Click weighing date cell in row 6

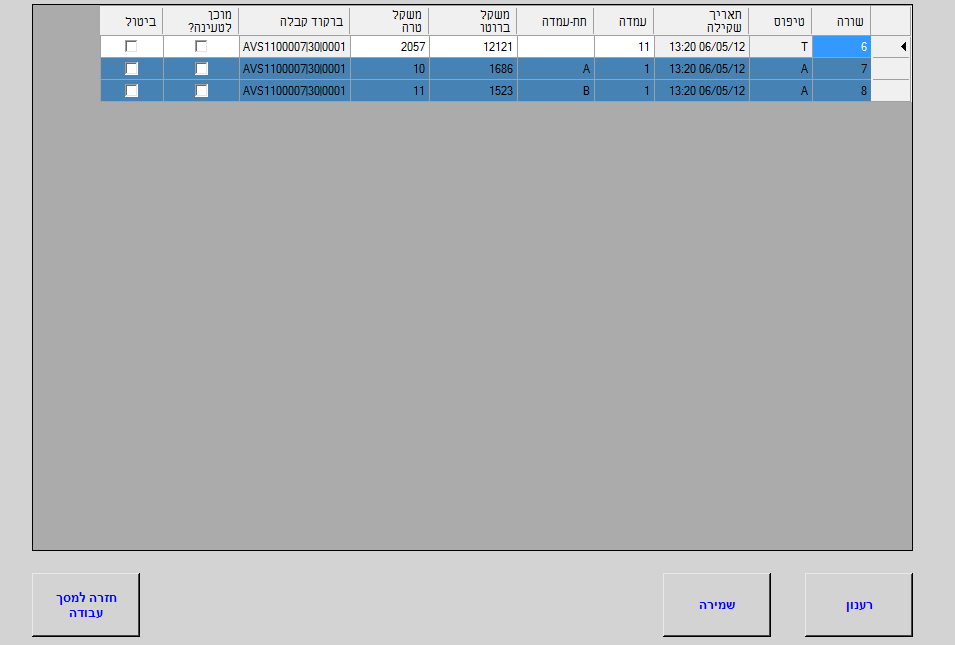tap(702, 47)
